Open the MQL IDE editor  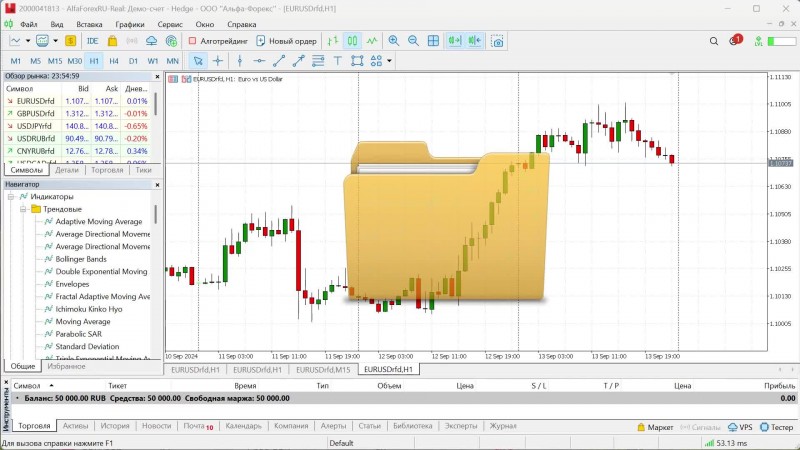click(92, 41)
